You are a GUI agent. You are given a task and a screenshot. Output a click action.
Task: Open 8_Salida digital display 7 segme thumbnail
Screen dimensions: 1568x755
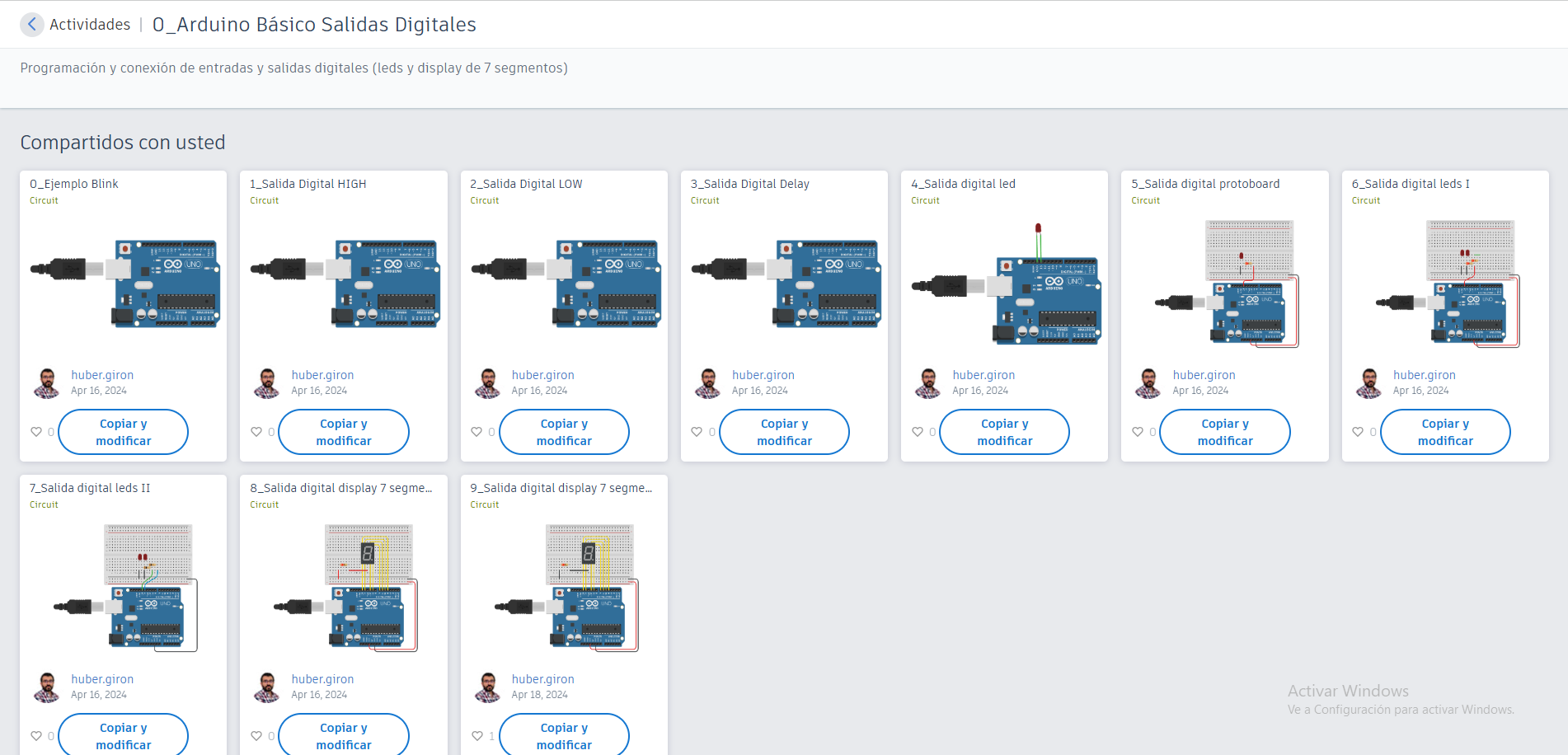pos(345,588)
